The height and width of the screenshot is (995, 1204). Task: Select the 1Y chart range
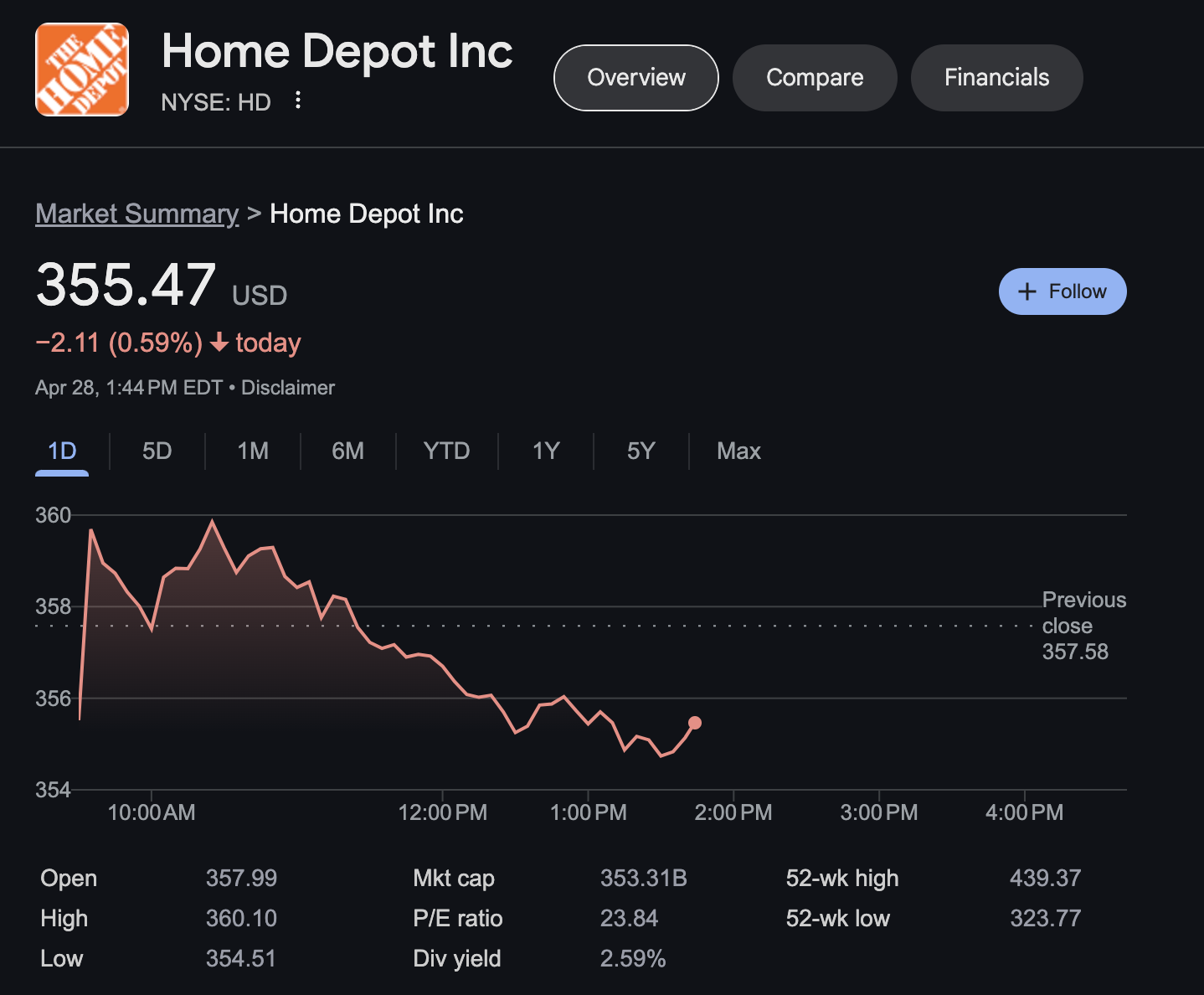(x=546, y=451)
